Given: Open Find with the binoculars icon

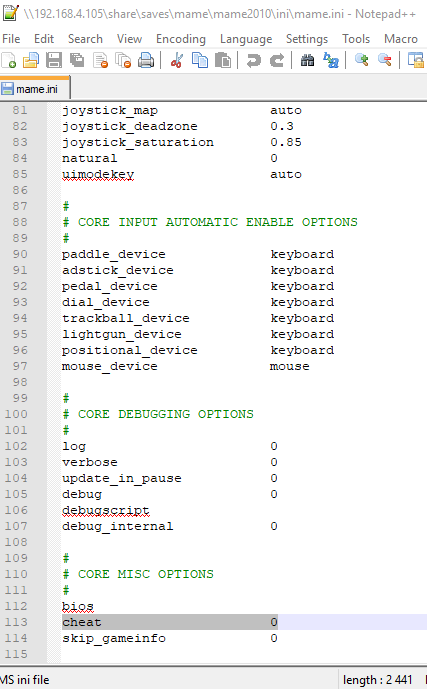Looking at the screenshot, I should coord(308,60).
